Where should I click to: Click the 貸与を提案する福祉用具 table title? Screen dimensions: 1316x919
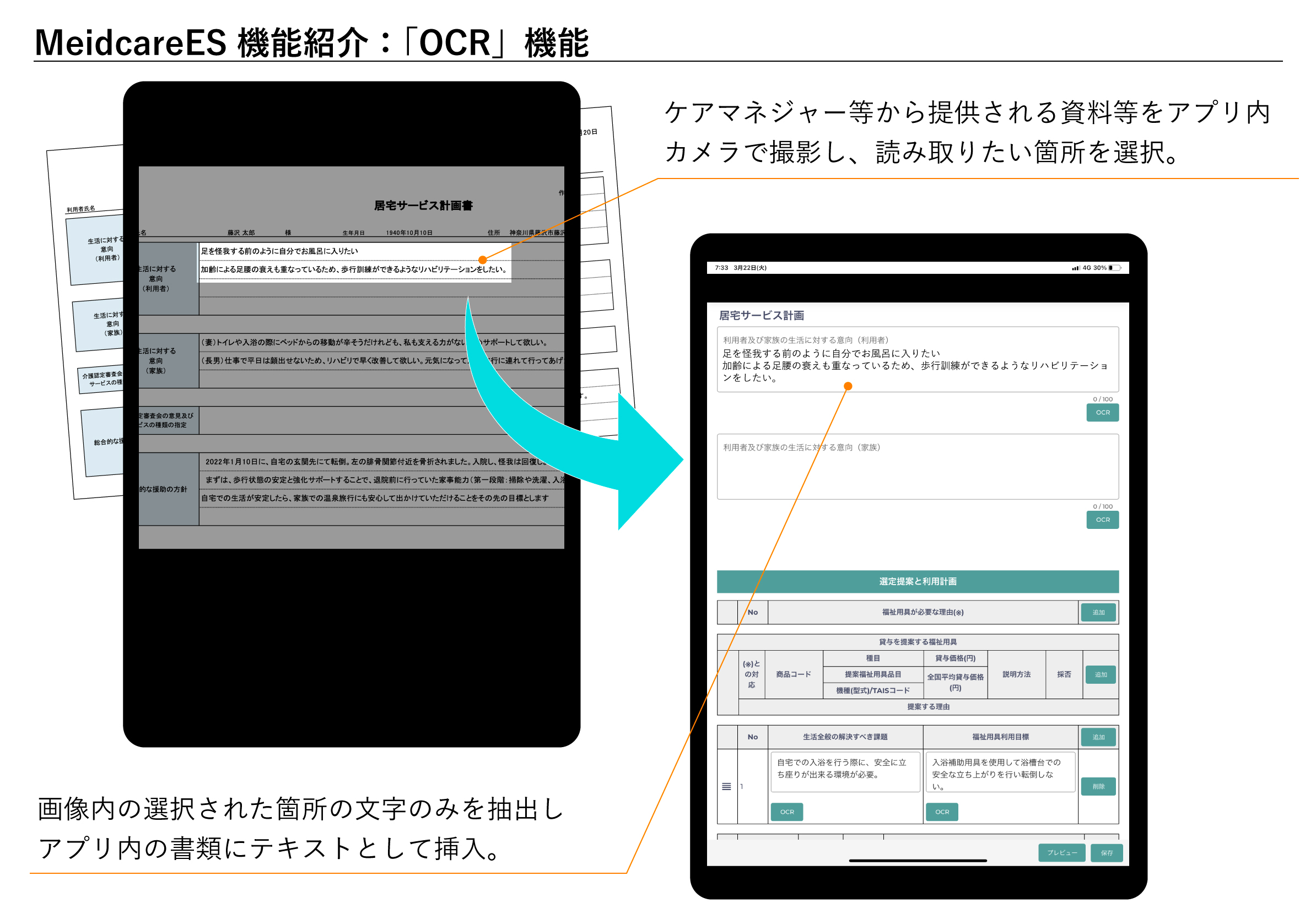pos(918,642)
